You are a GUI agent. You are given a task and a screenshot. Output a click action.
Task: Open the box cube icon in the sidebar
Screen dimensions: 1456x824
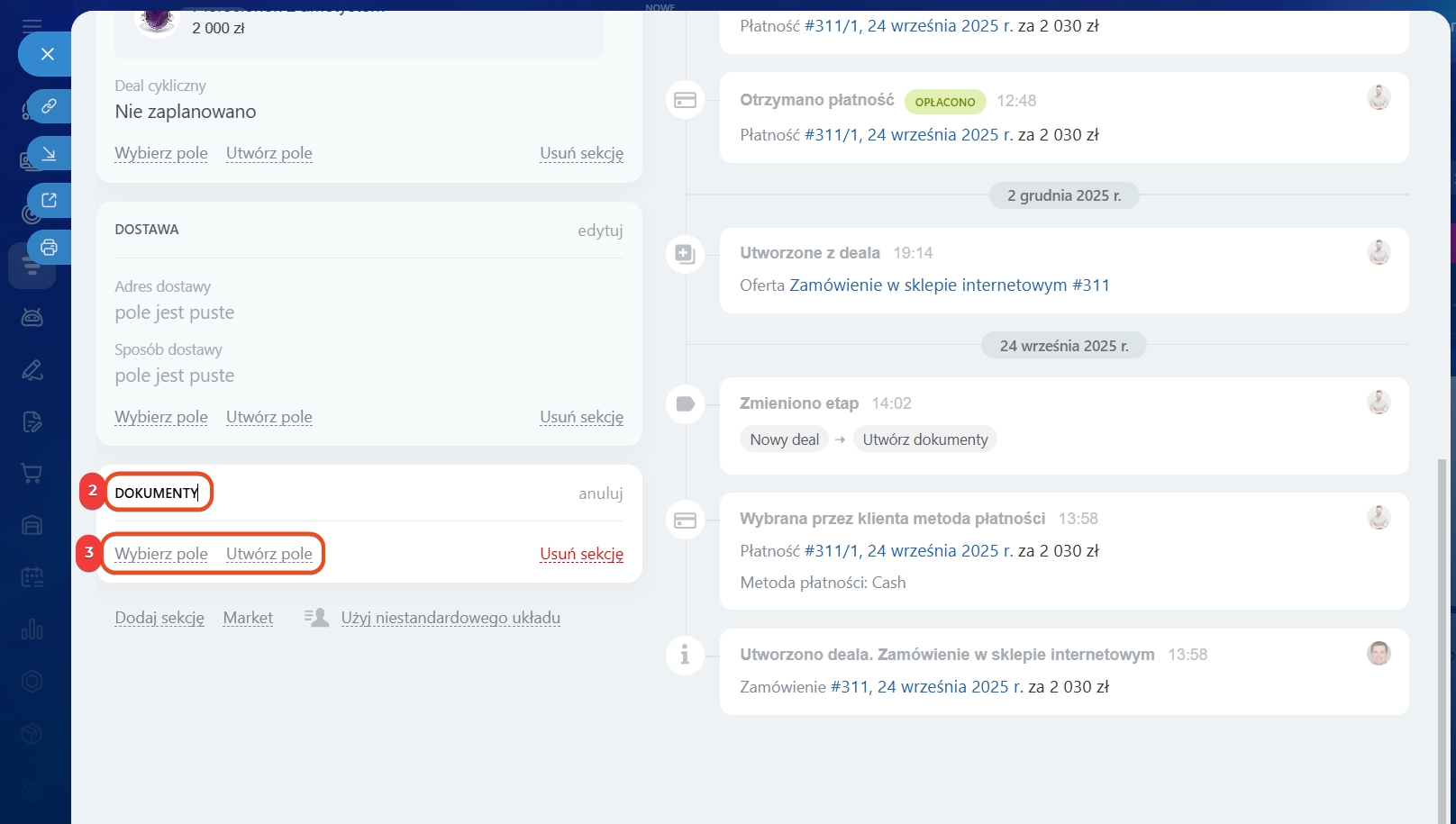pos(32,733)
